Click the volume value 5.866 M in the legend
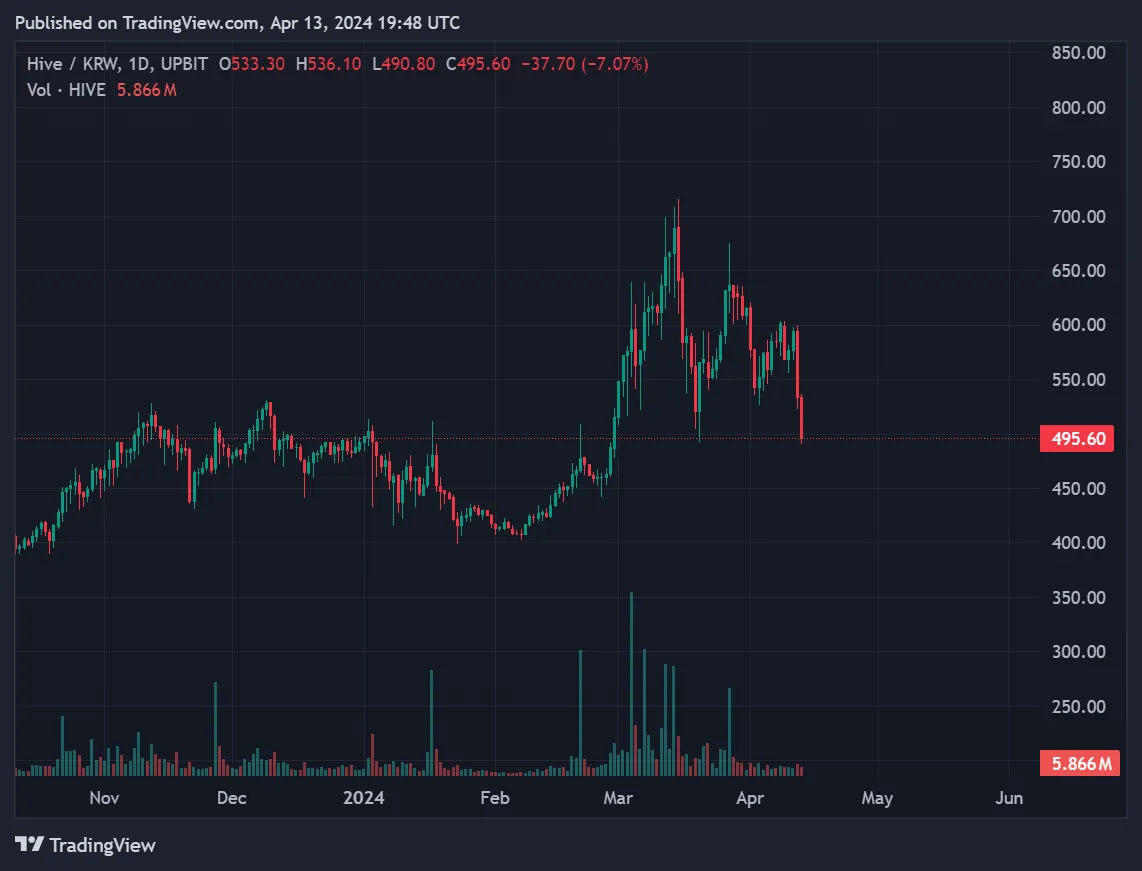The image size is (1142, 871). tap(147, 90)
